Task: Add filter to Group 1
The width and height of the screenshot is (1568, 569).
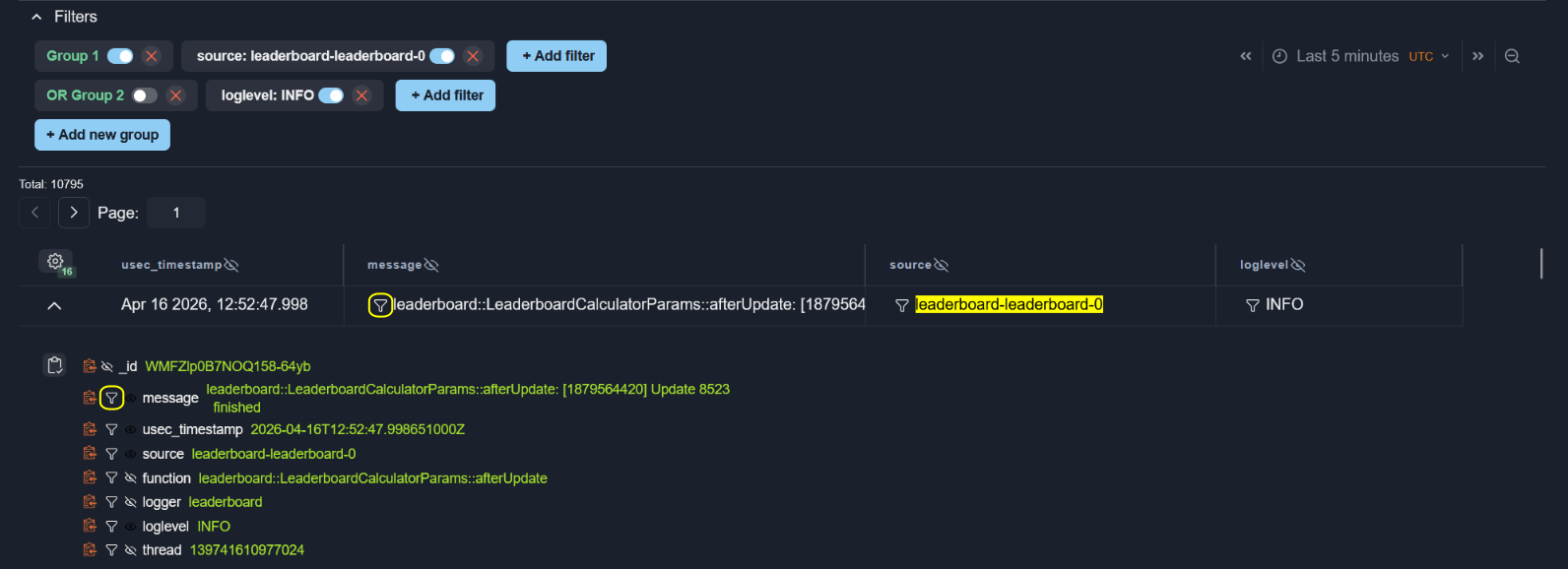Action: [556, 56]
